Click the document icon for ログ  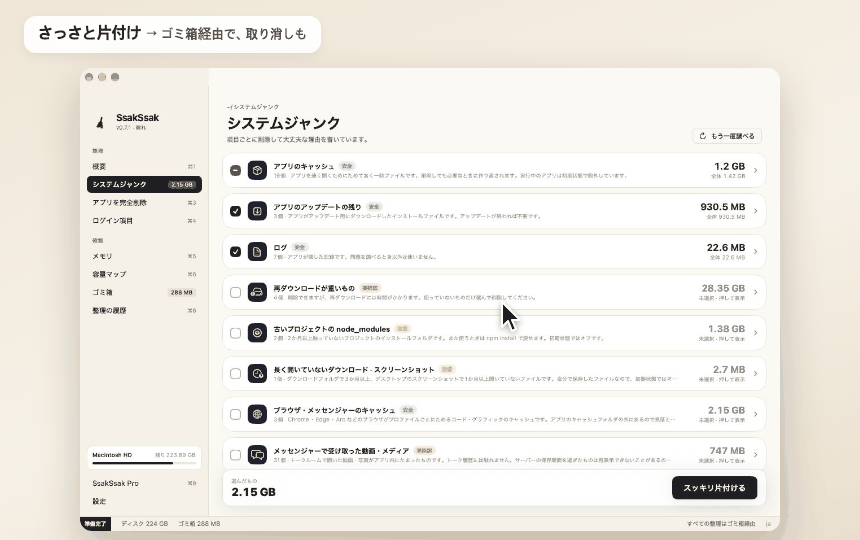[x=257, y=252]
